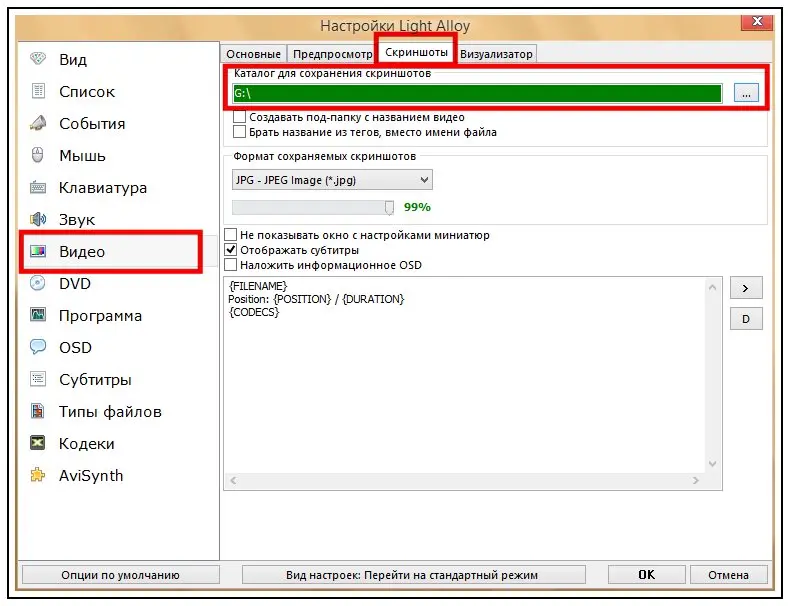Close the Настройки Light Alloy window
The image size is (790, 606).
tap(757, 21)
